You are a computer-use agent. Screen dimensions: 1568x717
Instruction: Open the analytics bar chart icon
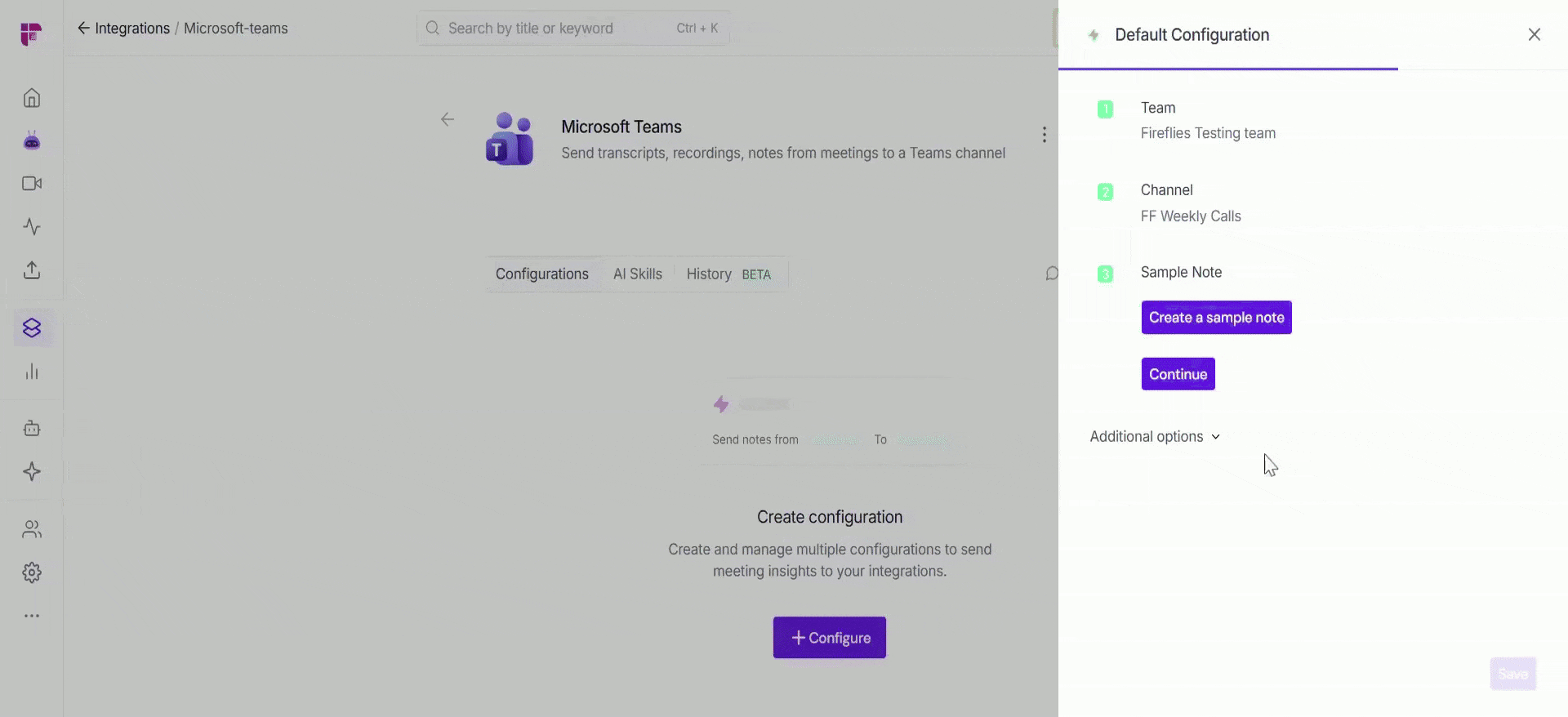click(x=32, y=372)
